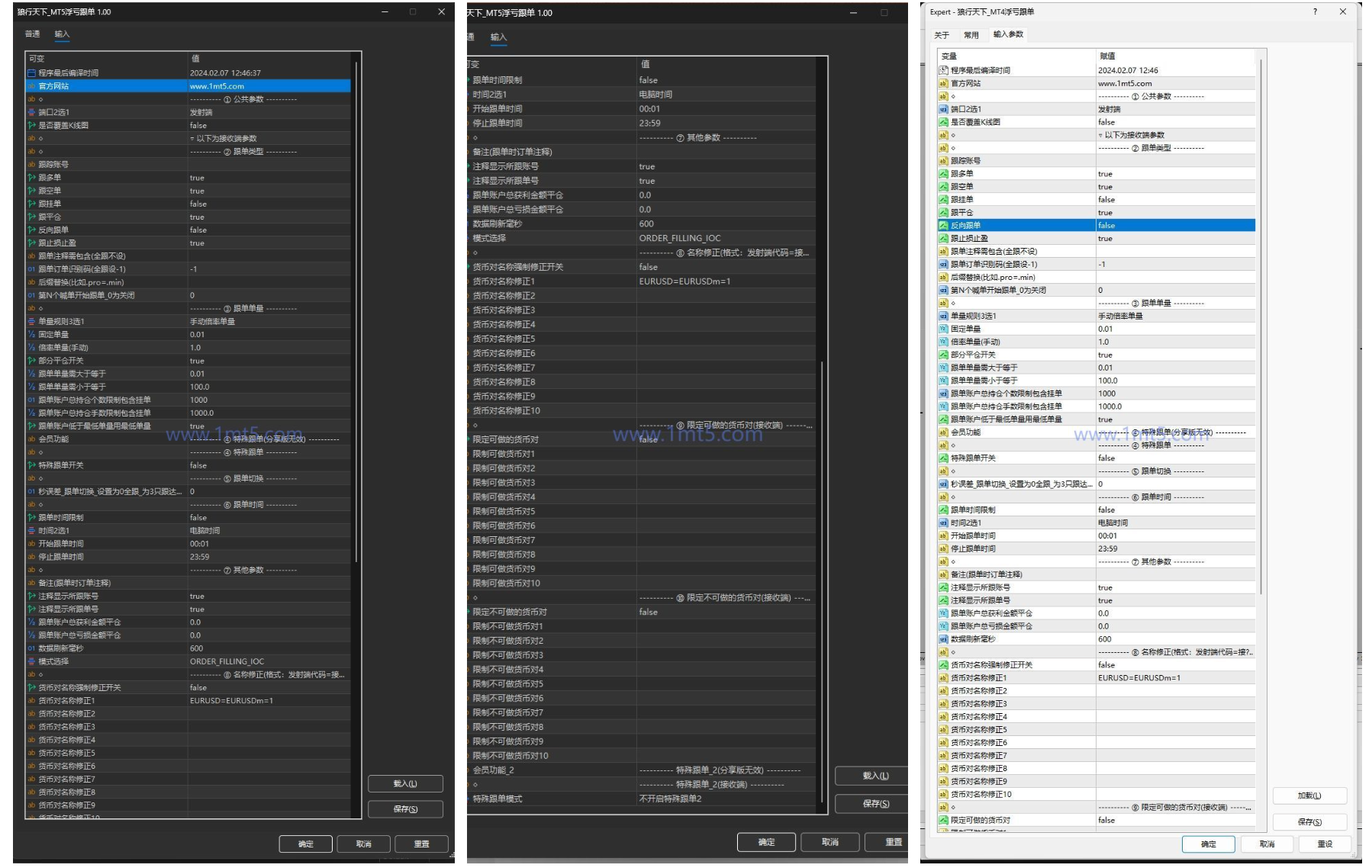Click calendar icon beside 程序最后编译时间 in left window
Screen dimensions: 1372x868
tap(31, 73)
